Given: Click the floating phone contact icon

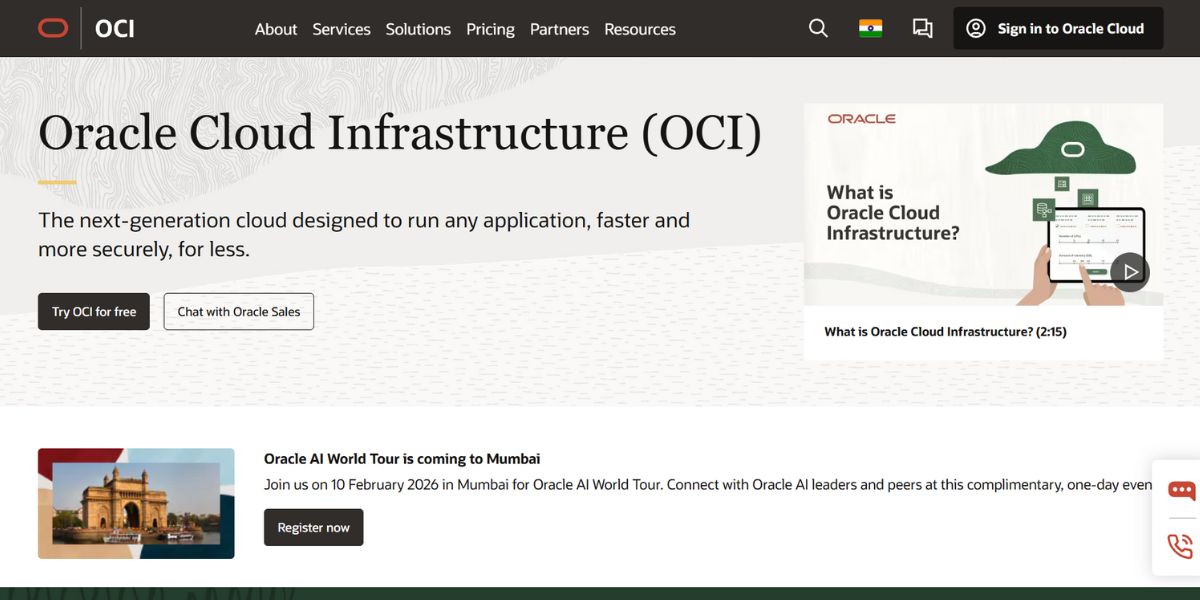Looking at the screenshot, I should pyautogui.click(x=1180, y=544).
